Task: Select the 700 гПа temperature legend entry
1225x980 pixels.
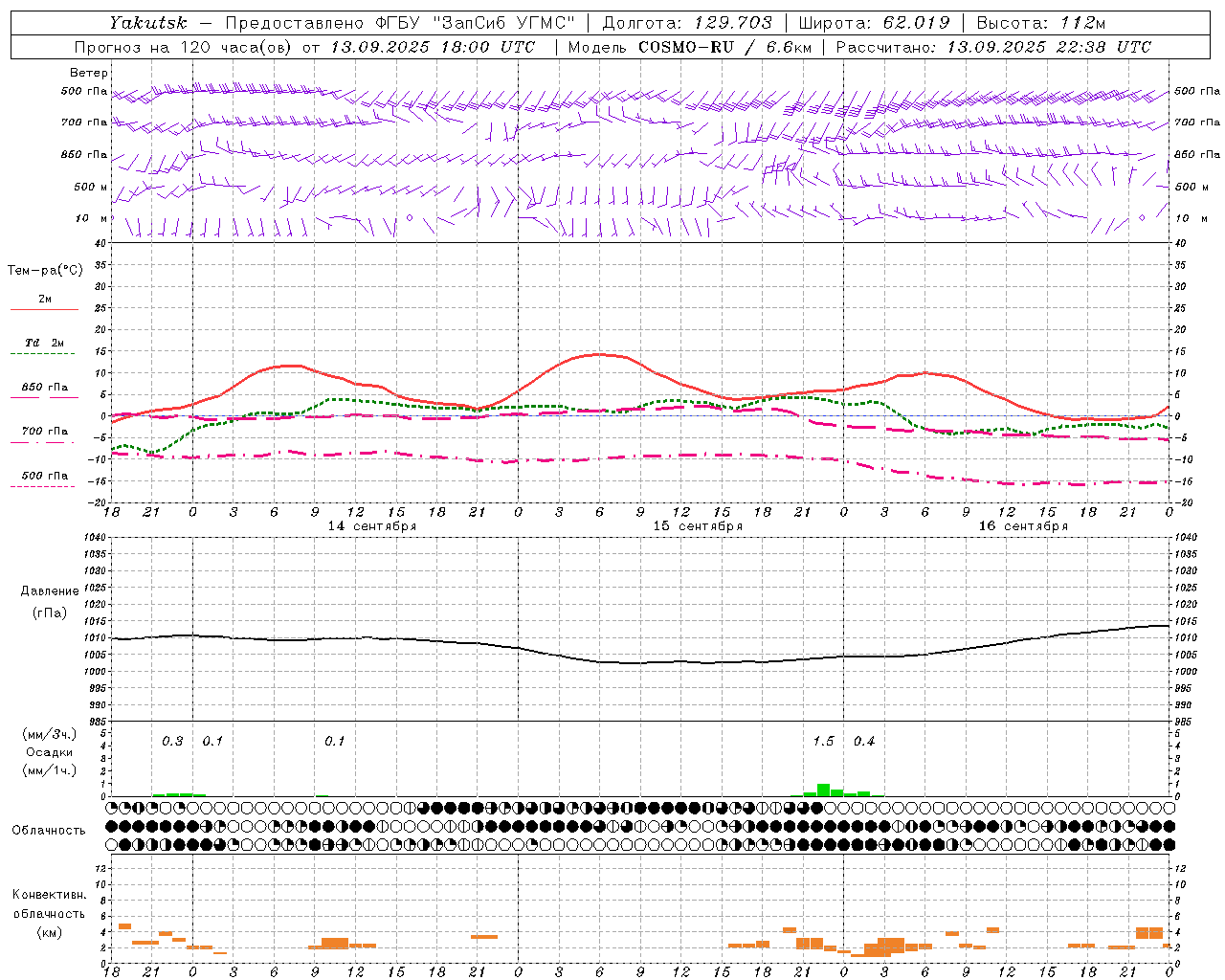Action: point(44,432)
